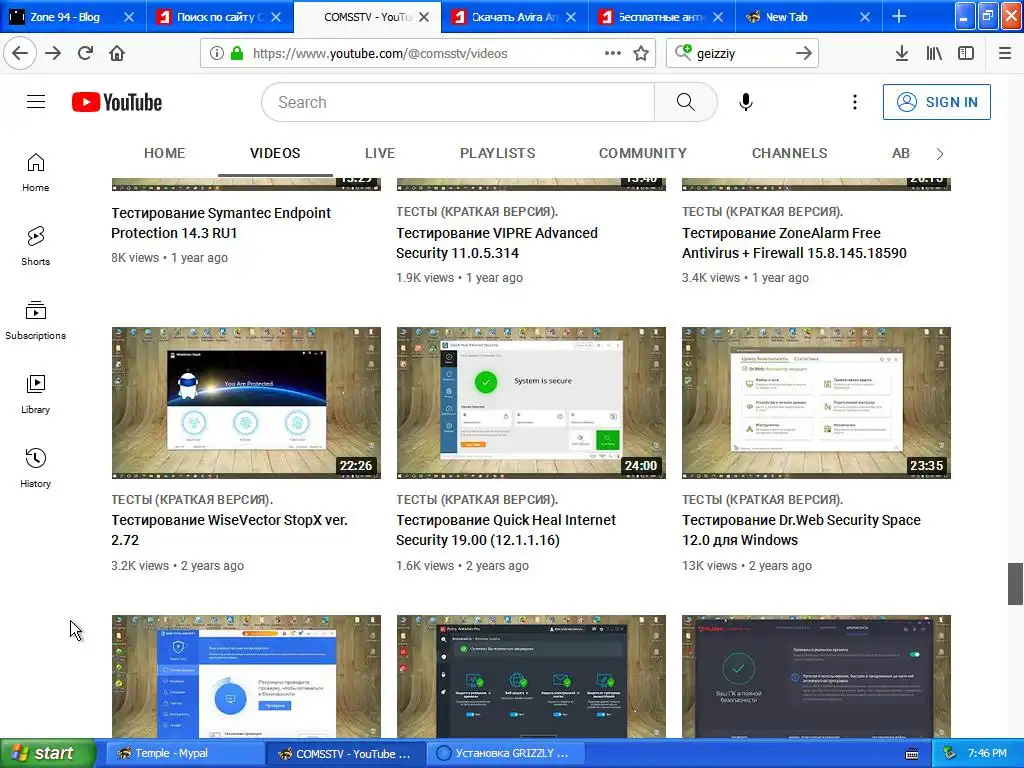
Task: Click the page vertical scrollbar thumb
Action: [x=1015, y=583]
